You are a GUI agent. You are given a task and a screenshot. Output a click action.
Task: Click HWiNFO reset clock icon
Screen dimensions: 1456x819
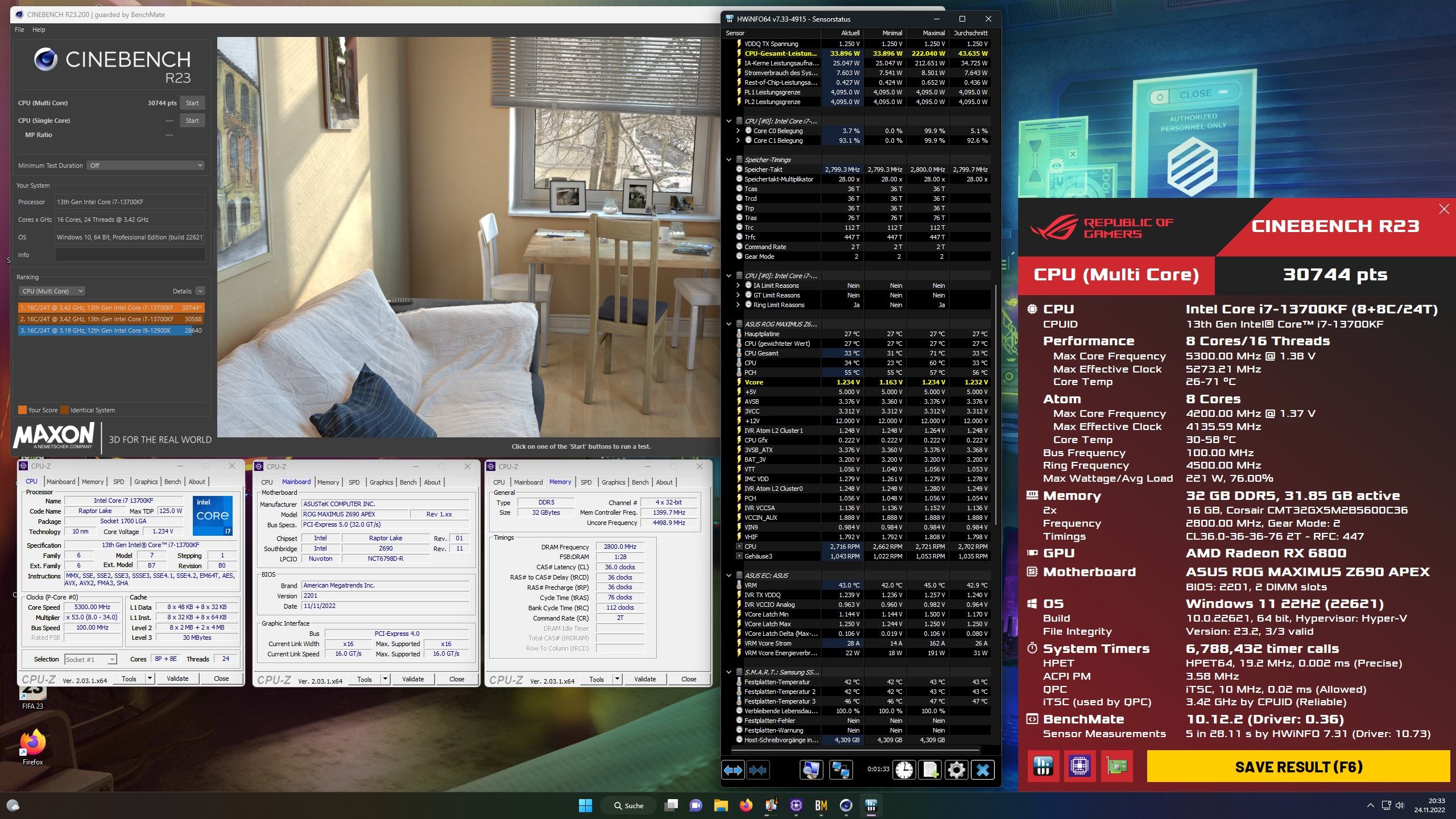[904, 770]
